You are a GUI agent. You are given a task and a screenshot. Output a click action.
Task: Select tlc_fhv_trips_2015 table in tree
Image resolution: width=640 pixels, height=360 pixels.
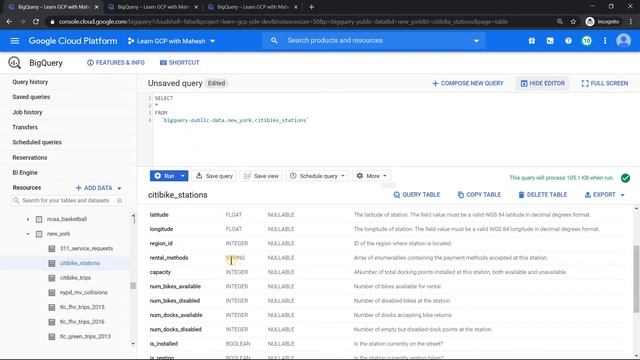(82, 307)
